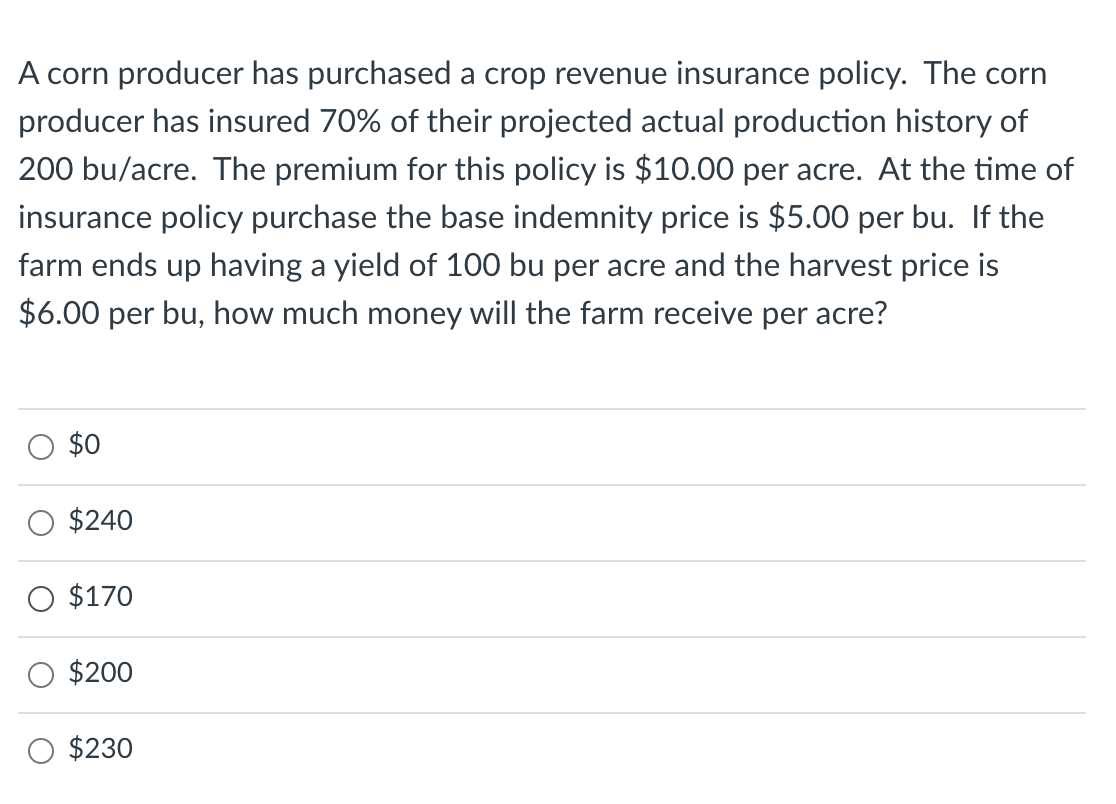Select the $0 radio button

tap(43, 446)
